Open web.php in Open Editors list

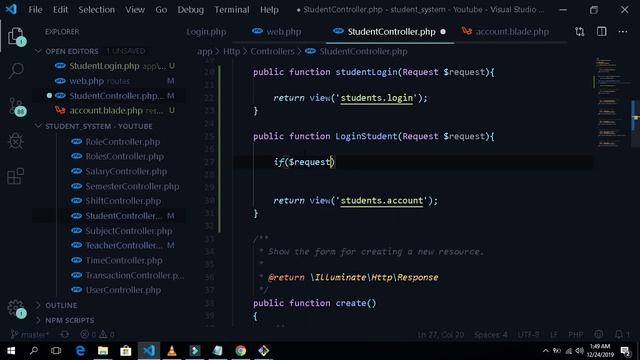[x=109, y=81]
